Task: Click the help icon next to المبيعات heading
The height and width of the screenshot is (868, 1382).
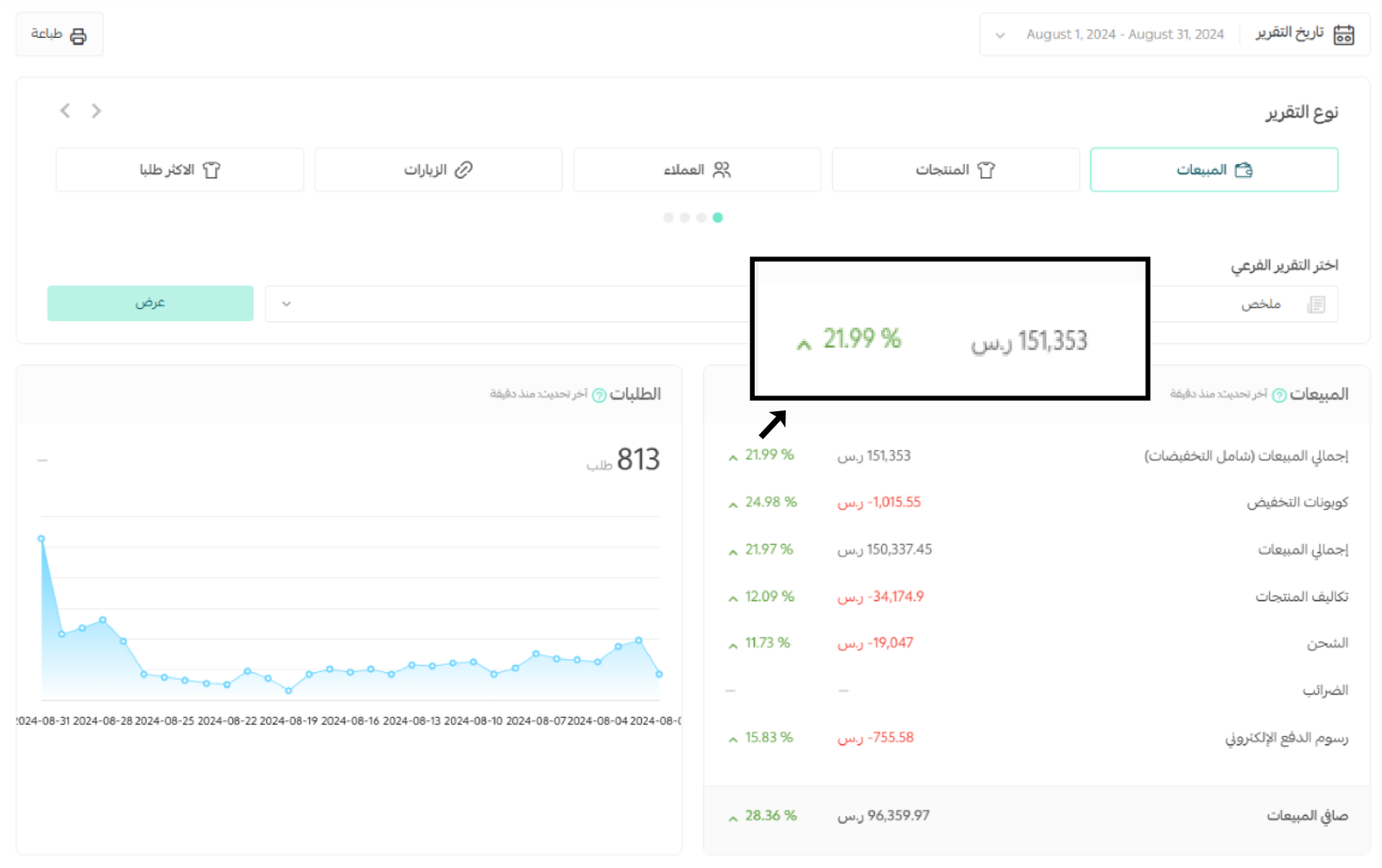Action: click(x=1279, y=396)
